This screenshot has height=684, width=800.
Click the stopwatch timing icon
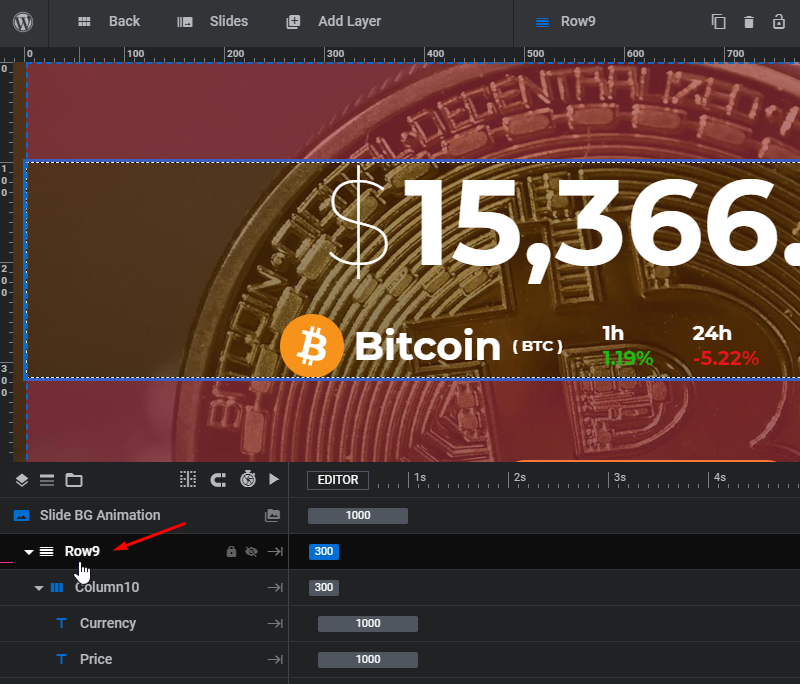click(248, 479)
